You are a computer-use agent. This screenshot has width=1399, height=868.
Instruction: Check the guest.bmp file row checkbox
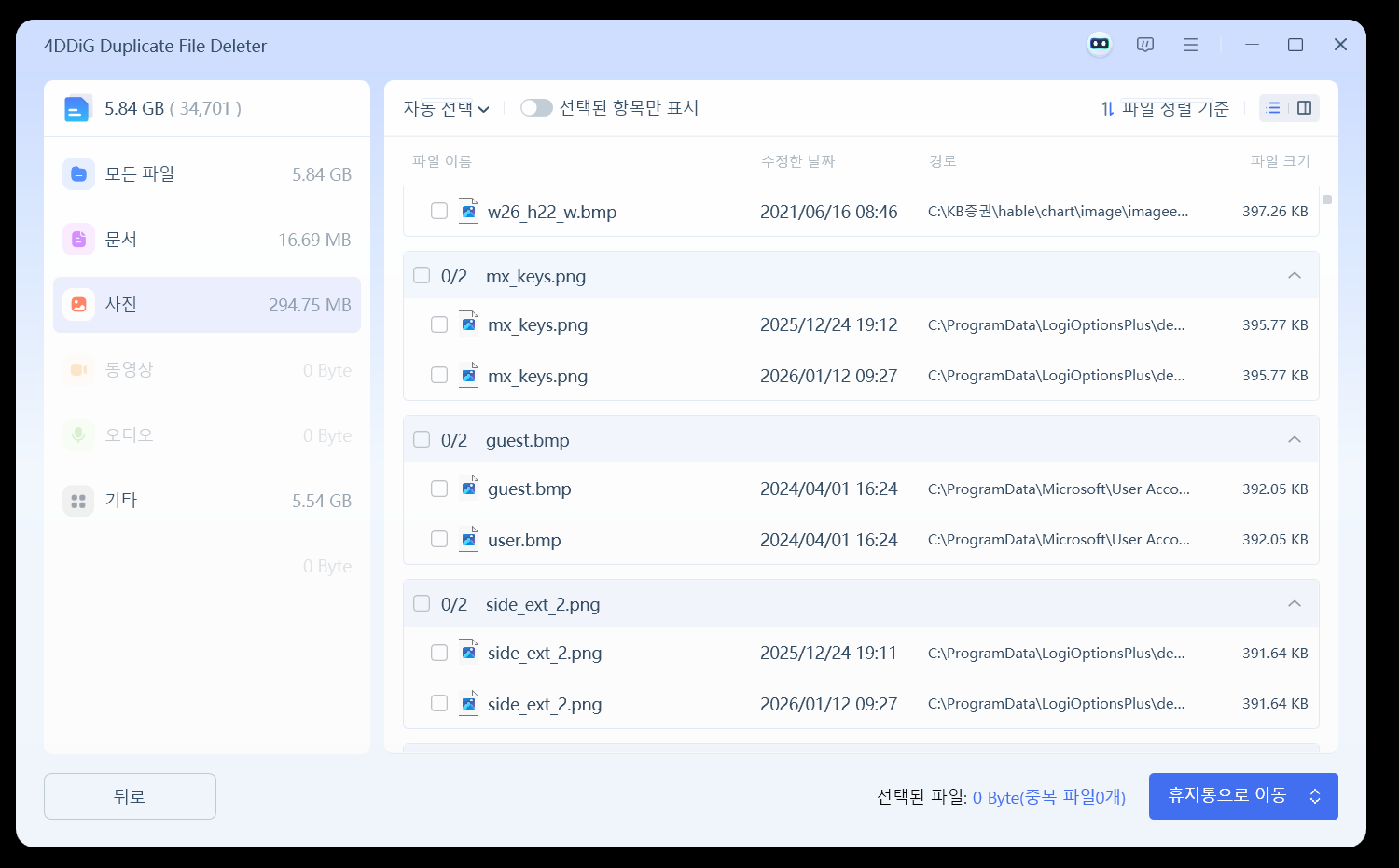coord(439,489)
